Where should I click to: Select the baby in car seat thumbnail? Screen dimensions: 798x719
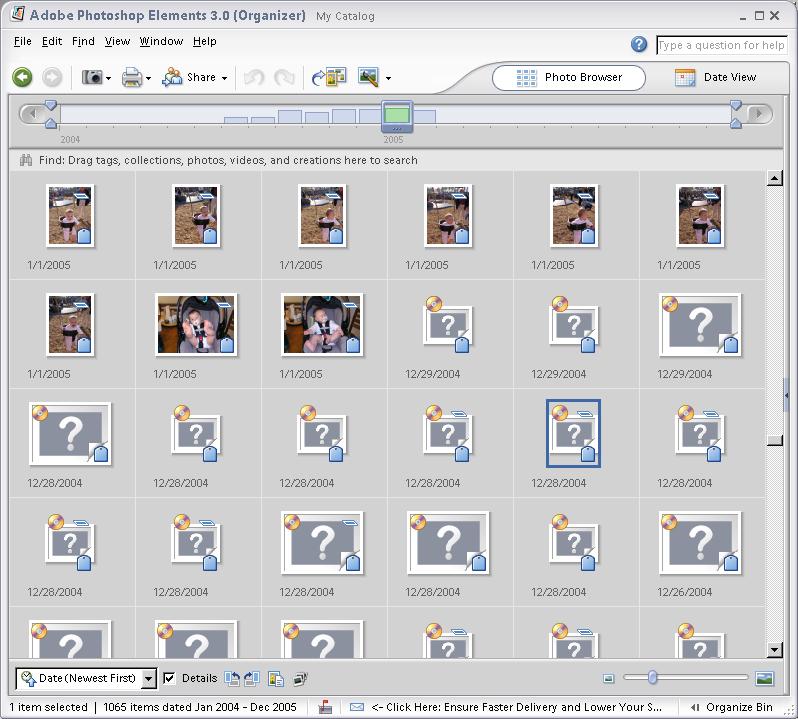(x=196, y=324)
